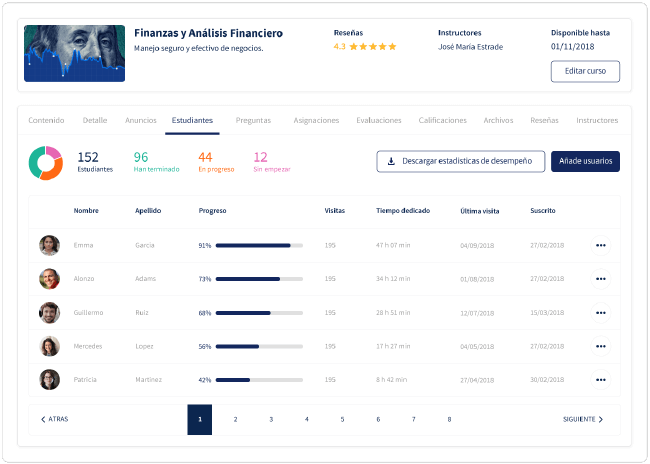Click the 44 En progreso stat
Screen dimensions: 650x464
(x=216, y=162)
